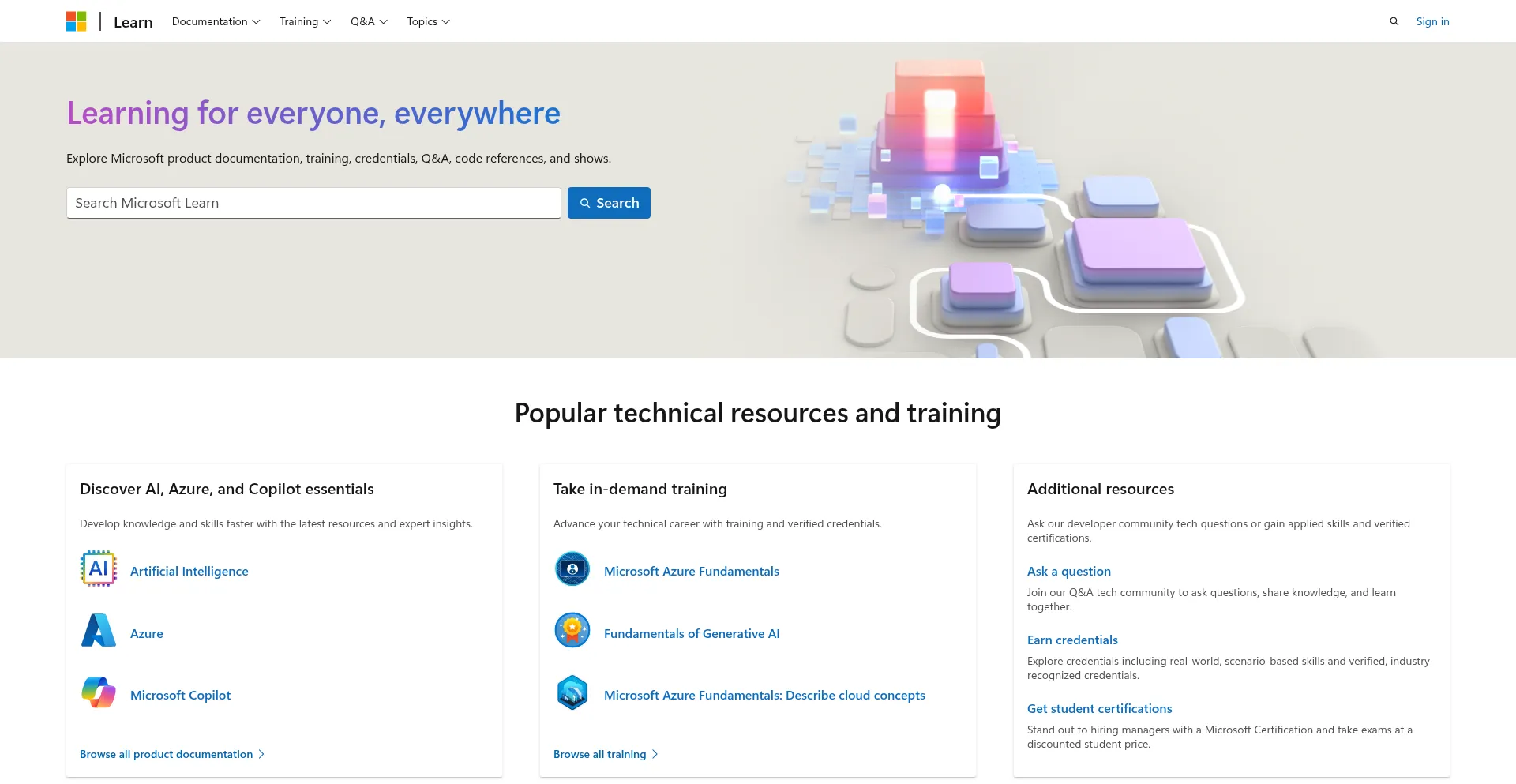Viewport: 1516px width, 784px height.
Task: Open the Training dropdown menu
Action: click(305, 21)
